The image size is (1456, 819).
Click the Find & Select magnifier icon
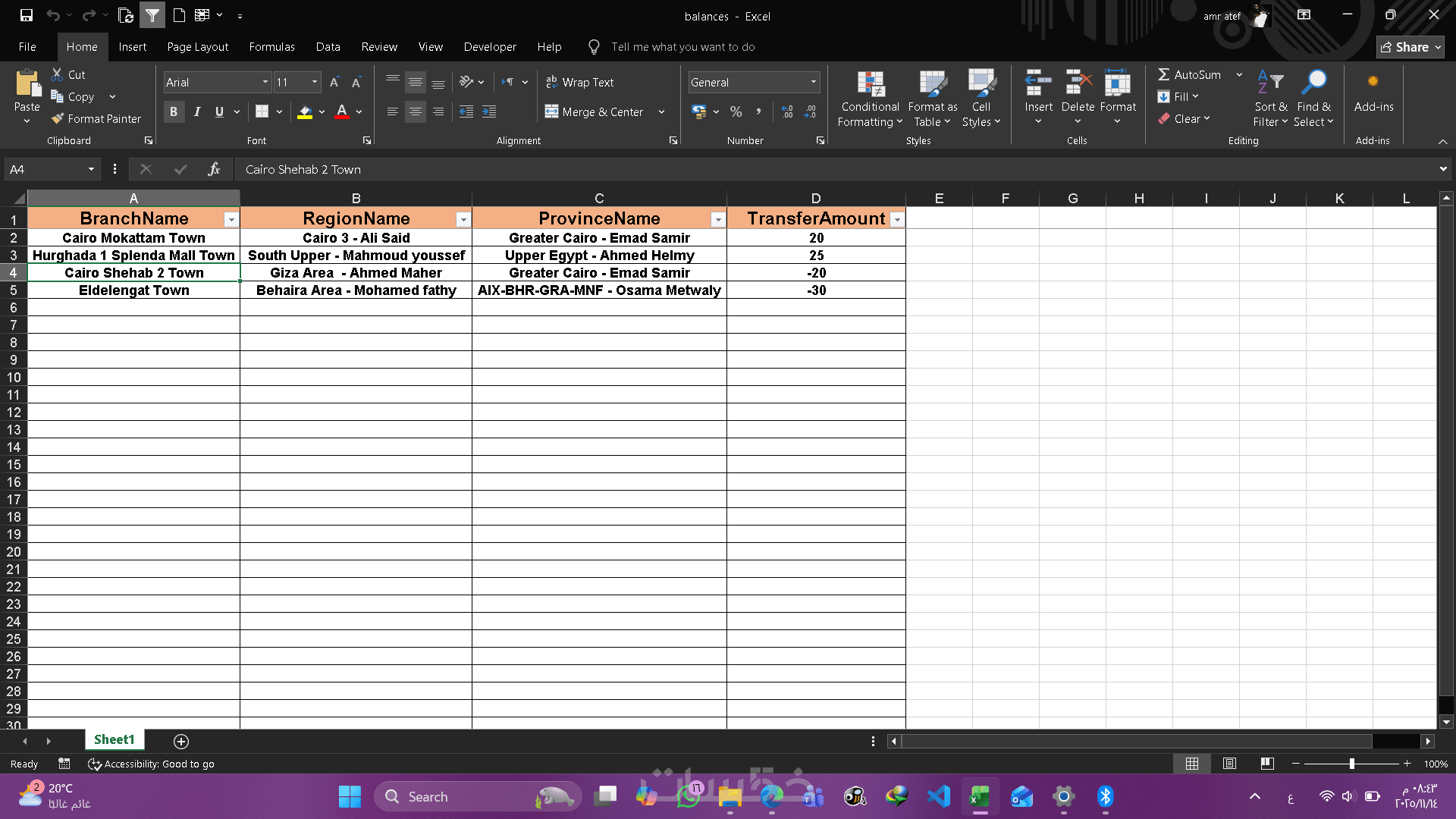[x=1314, y=82]
